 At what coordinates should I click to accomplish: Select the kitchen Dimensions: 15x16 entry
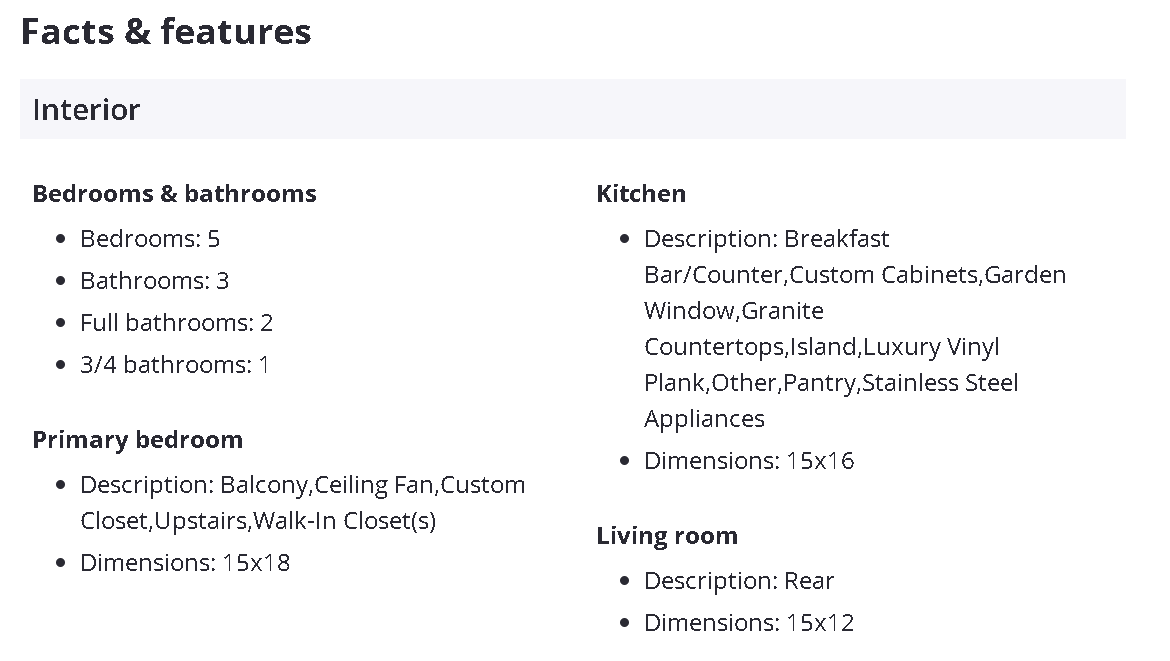coord(748,461)
